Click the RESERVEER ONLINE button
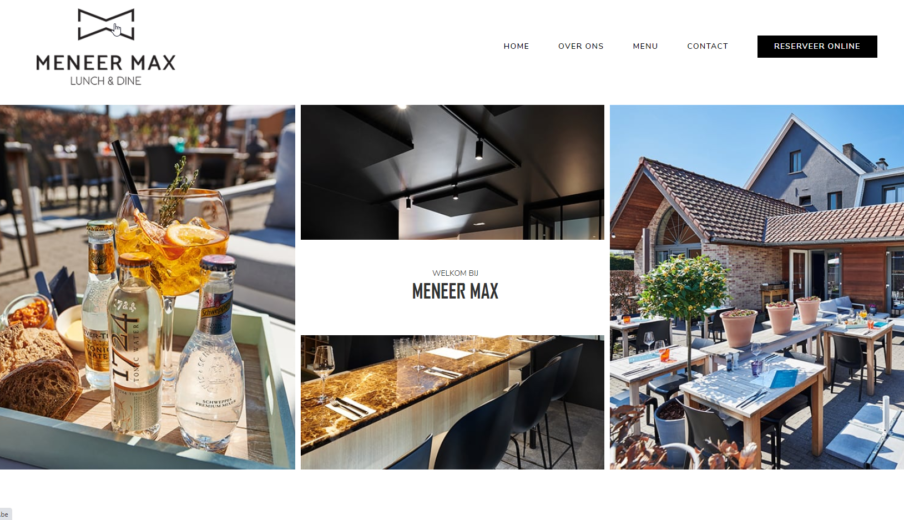The height and width of the screenshot is (520, 904). click(817, 46)
